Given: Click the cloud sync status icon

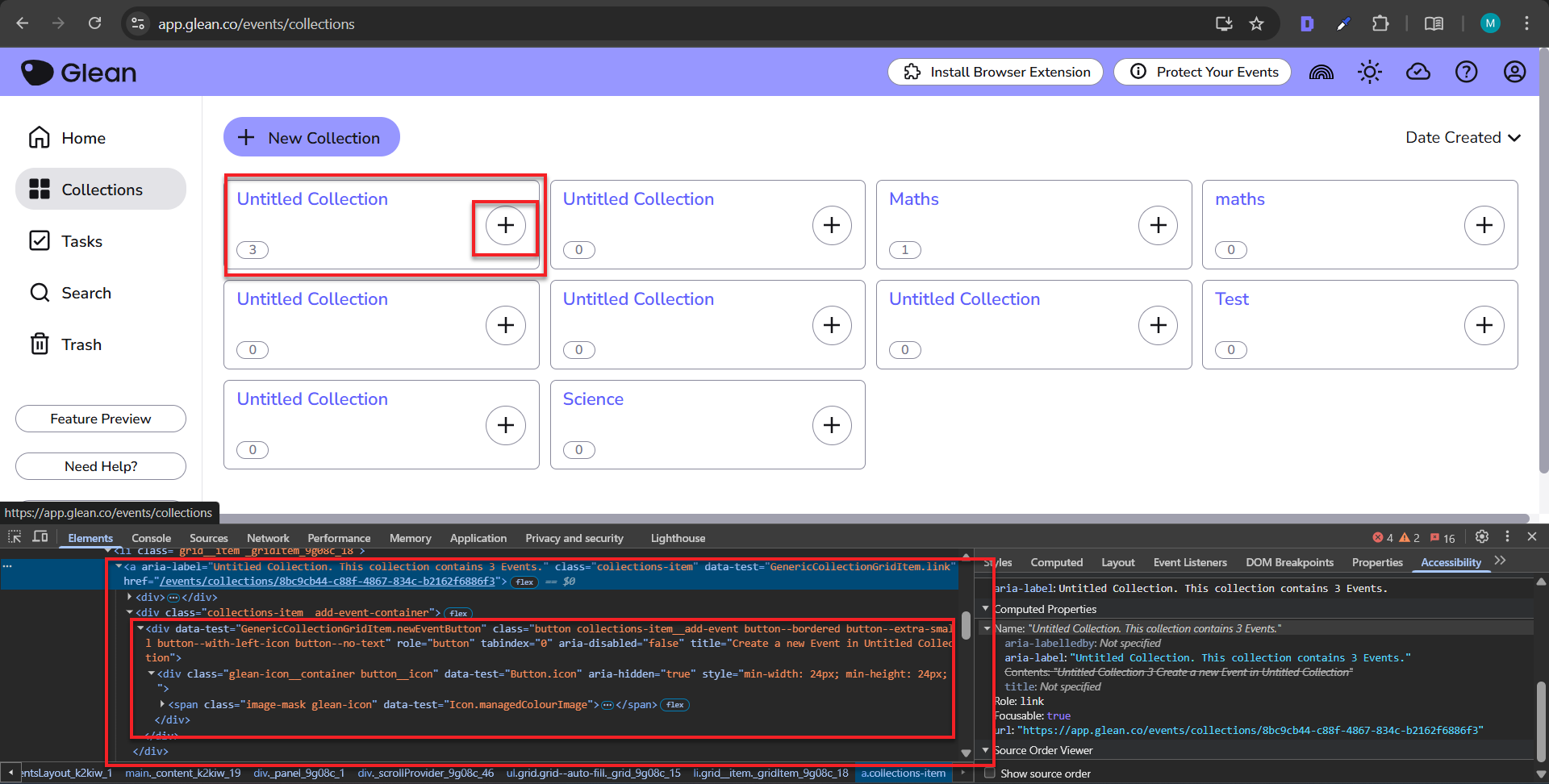Looking at the screenshot, I should pos(1417,72).
